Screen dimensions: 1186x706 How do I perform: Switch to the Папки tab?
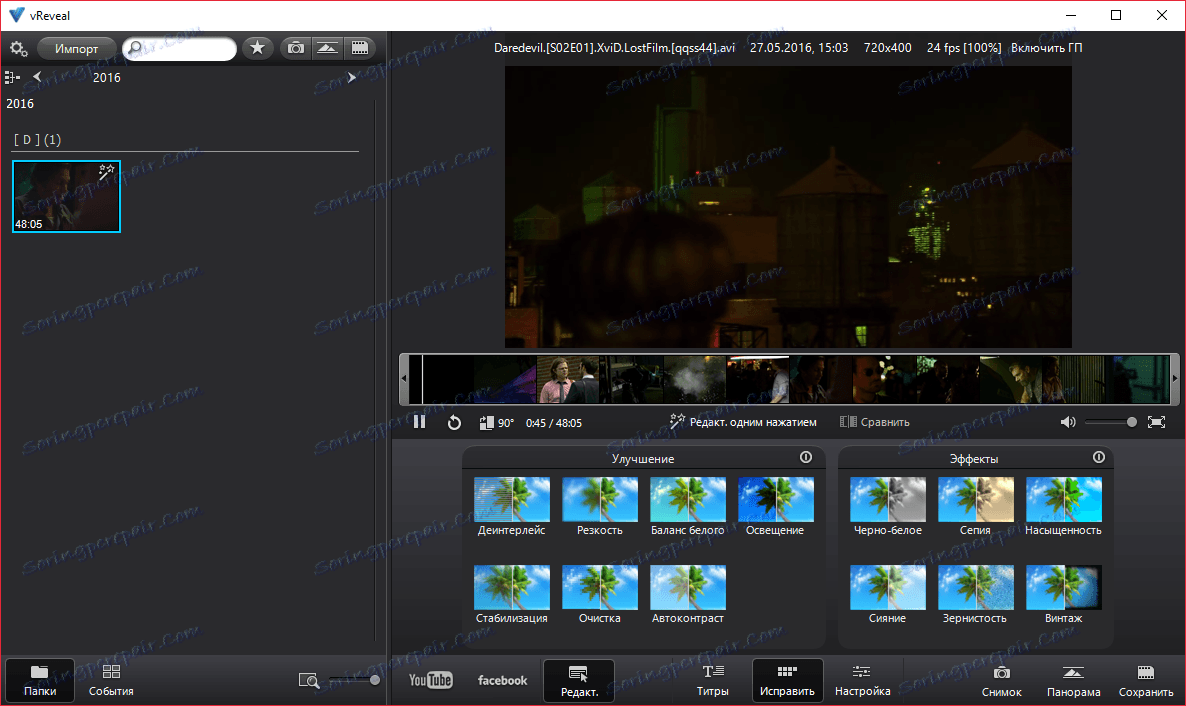click(40, 680)
